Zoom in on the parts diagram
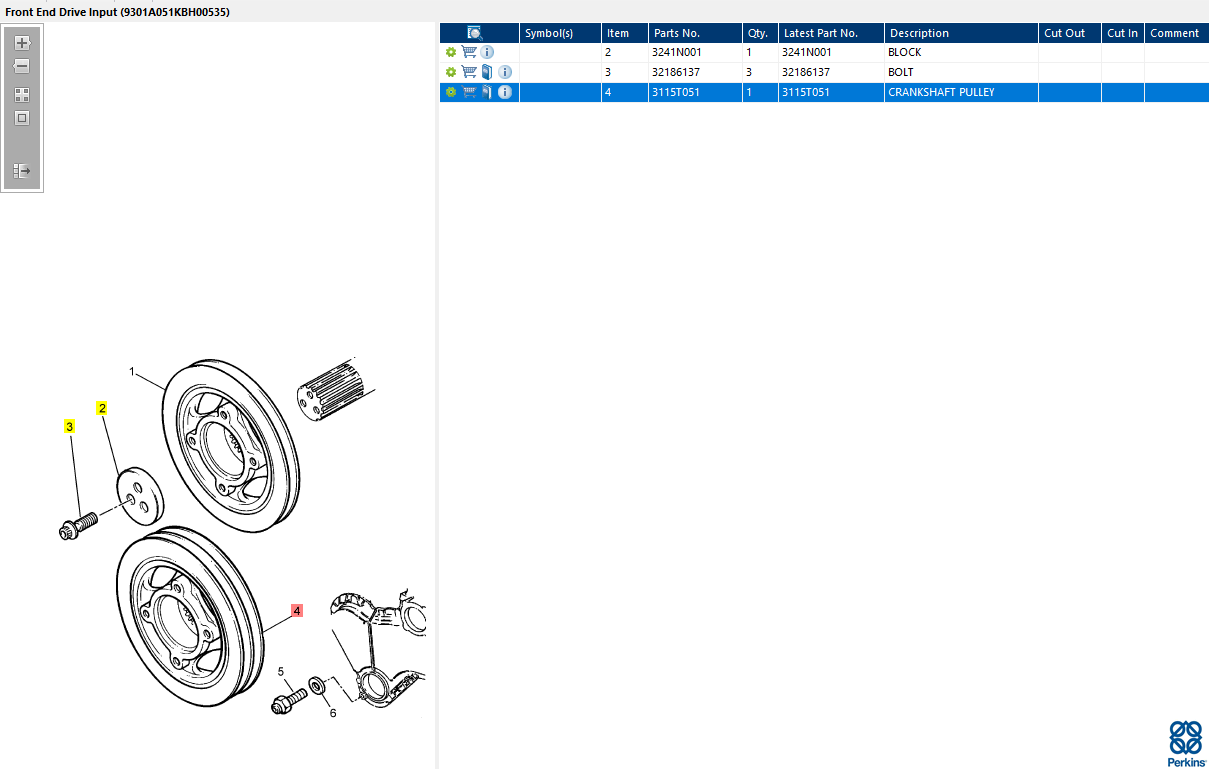Viewport: 1209px width, 769px height. click(22, 44)
